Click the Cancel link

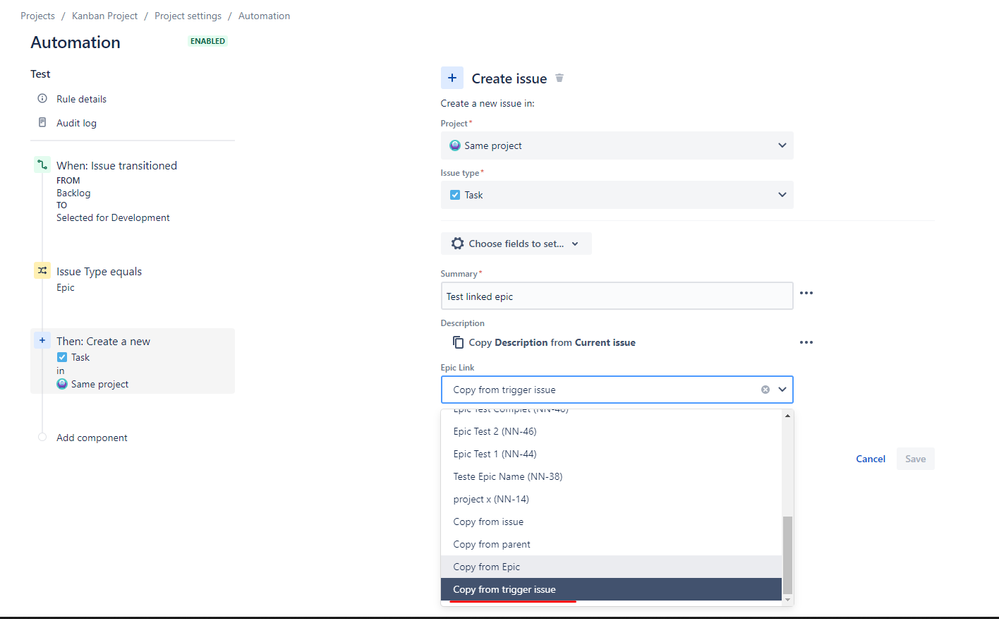pos(870,459)
